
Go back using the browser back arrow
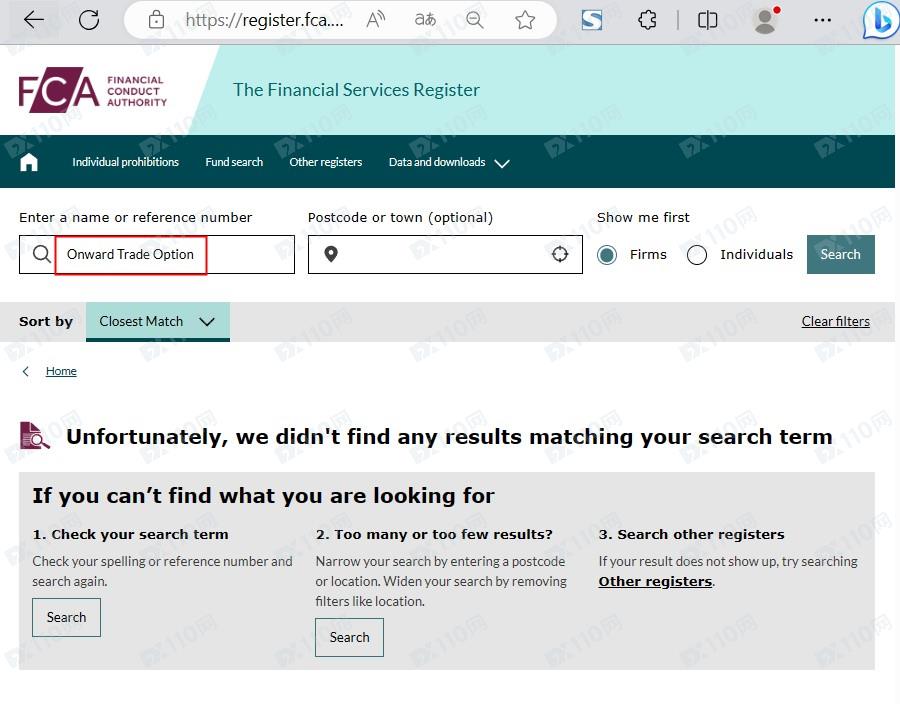(33, 20)
